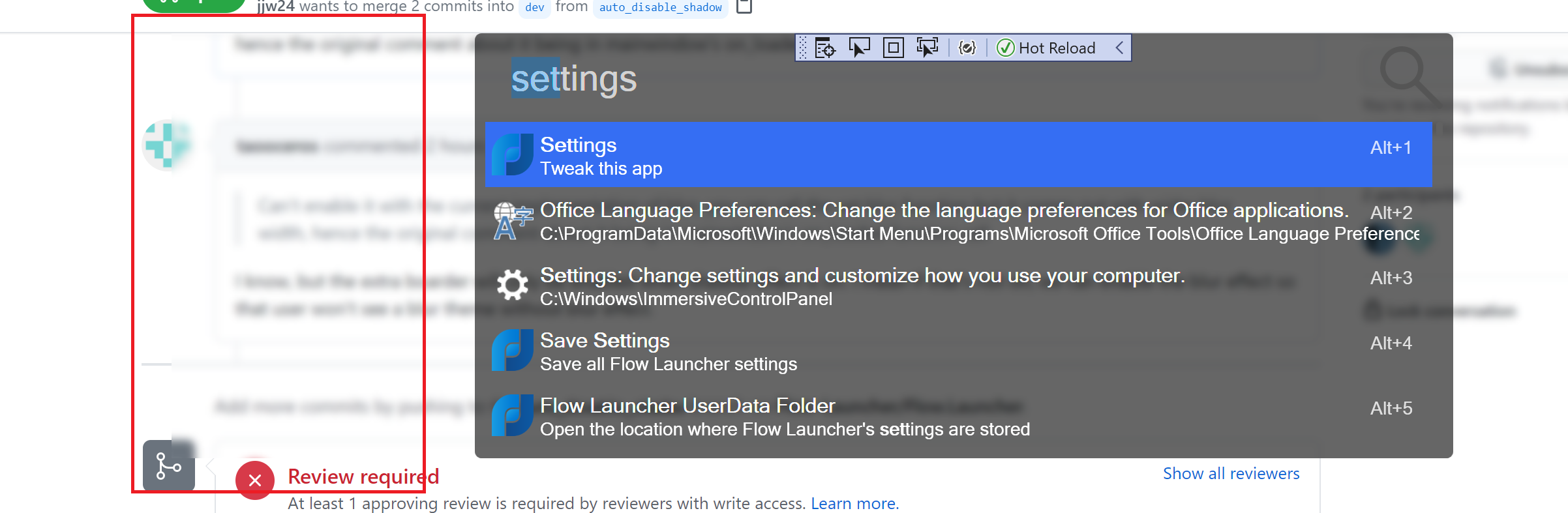Click the git merge branch icon

pyautogui.click(x=168, y=465)
